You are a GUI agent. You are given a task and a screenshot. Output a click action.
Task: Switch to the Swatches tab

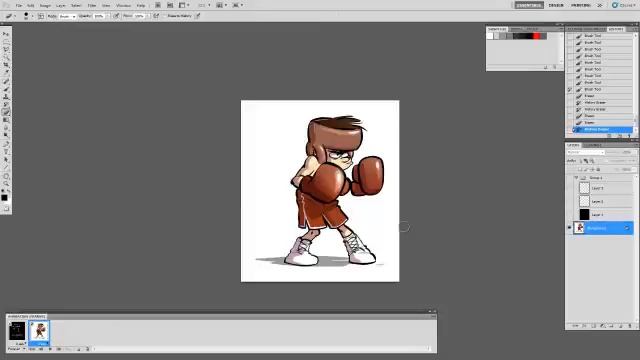click(x=497, y=29)
